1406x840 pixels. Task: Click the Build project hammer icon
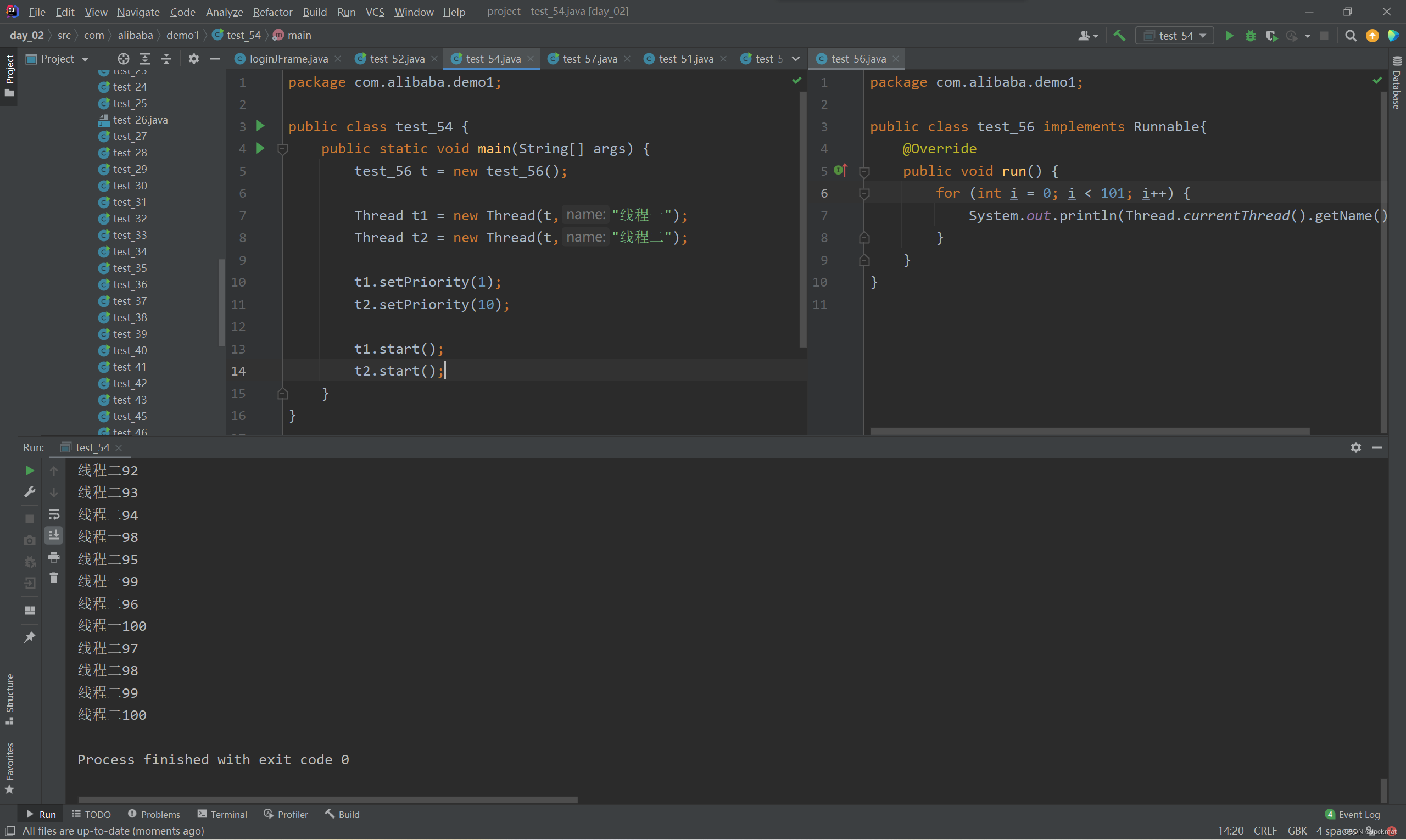click(x=1119, y=36)
